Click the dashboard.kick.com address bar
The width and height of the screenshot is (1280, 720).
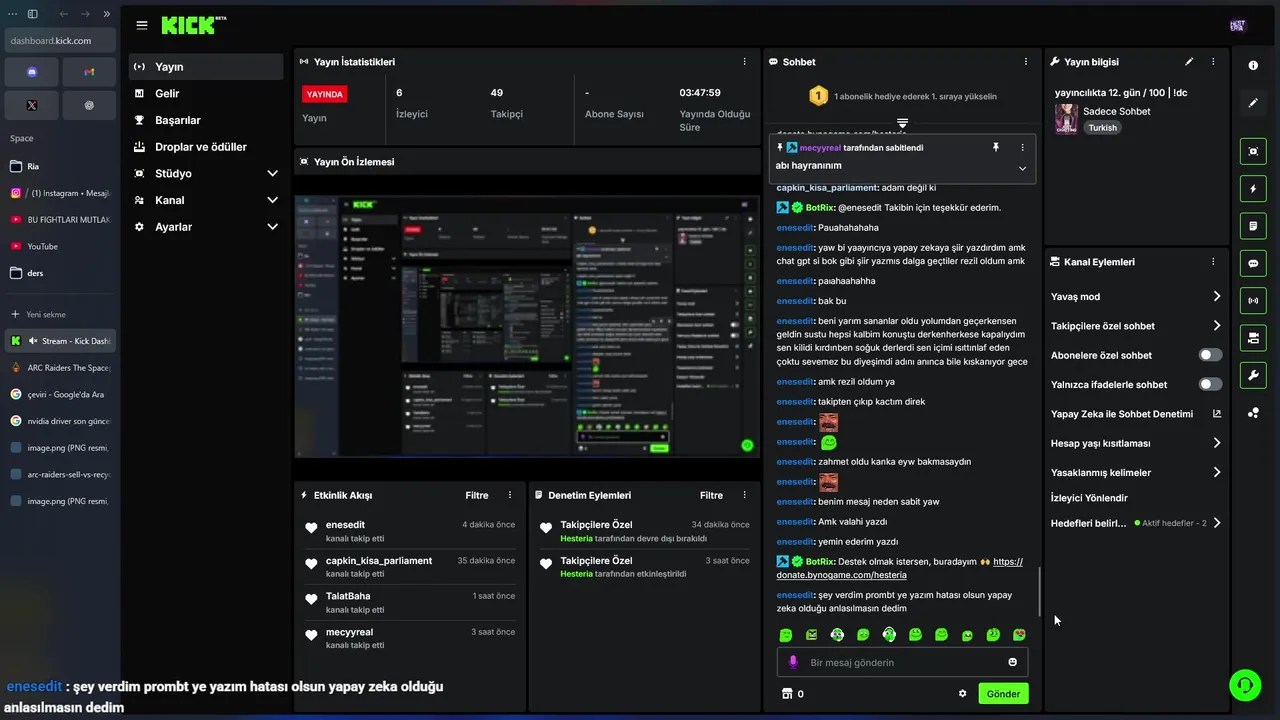click(x=60, y=40)
